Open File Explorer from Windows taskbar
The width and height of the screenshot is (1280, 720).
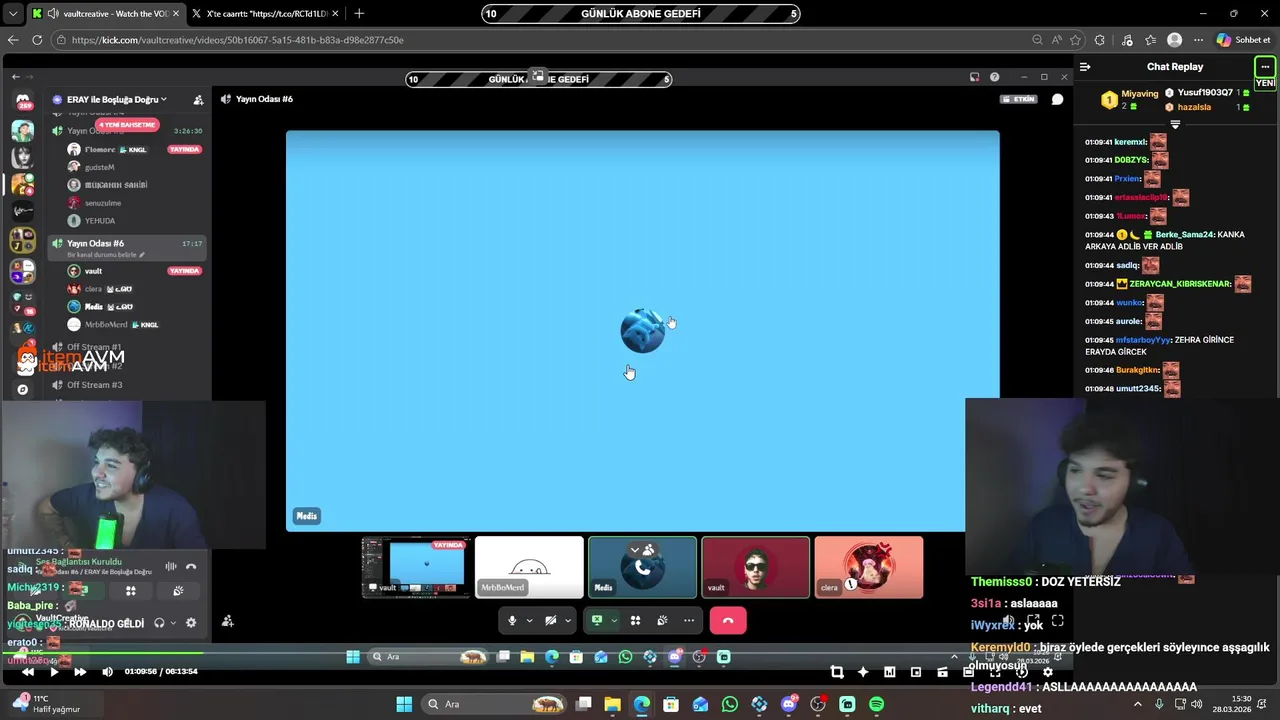coord(613,705)
